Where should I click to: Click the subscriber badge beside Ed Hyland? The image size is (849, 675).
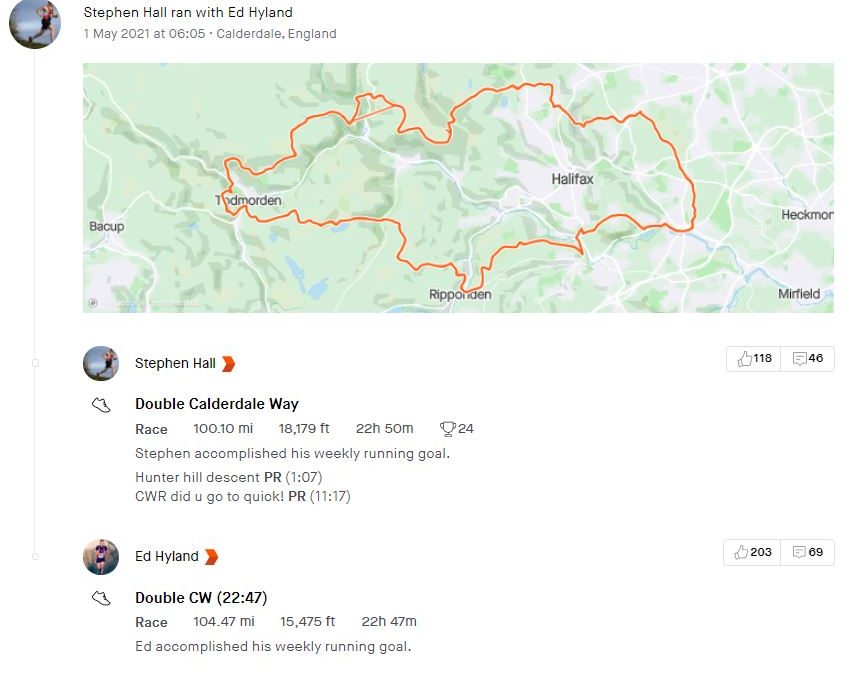[x=211, y=557]
